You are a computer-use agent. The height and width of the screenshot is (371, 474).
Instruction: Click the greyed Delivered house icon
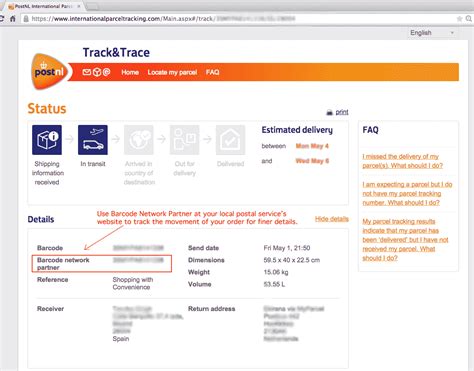click(230, 140)
